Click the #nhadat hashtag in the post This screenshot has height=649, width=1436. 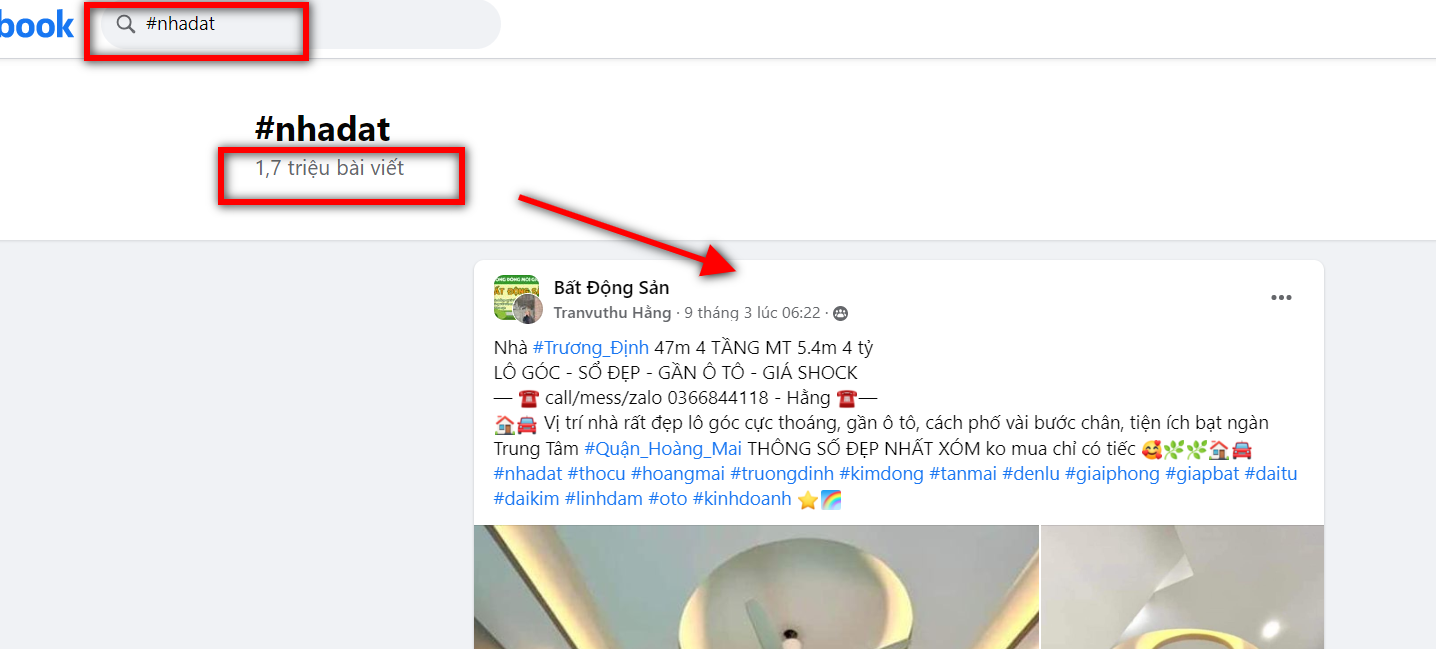[528, 473]
